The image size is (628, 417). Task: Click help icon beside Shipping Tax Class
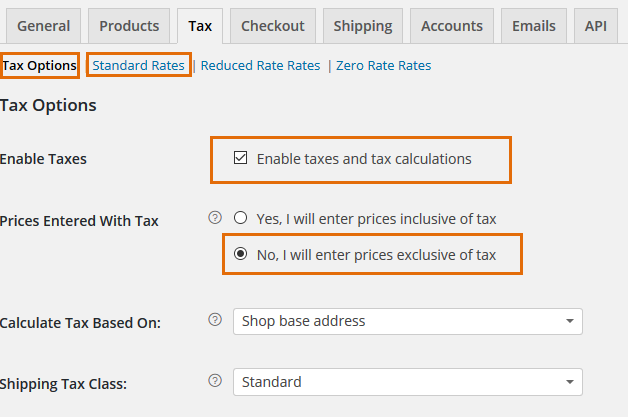214,381
